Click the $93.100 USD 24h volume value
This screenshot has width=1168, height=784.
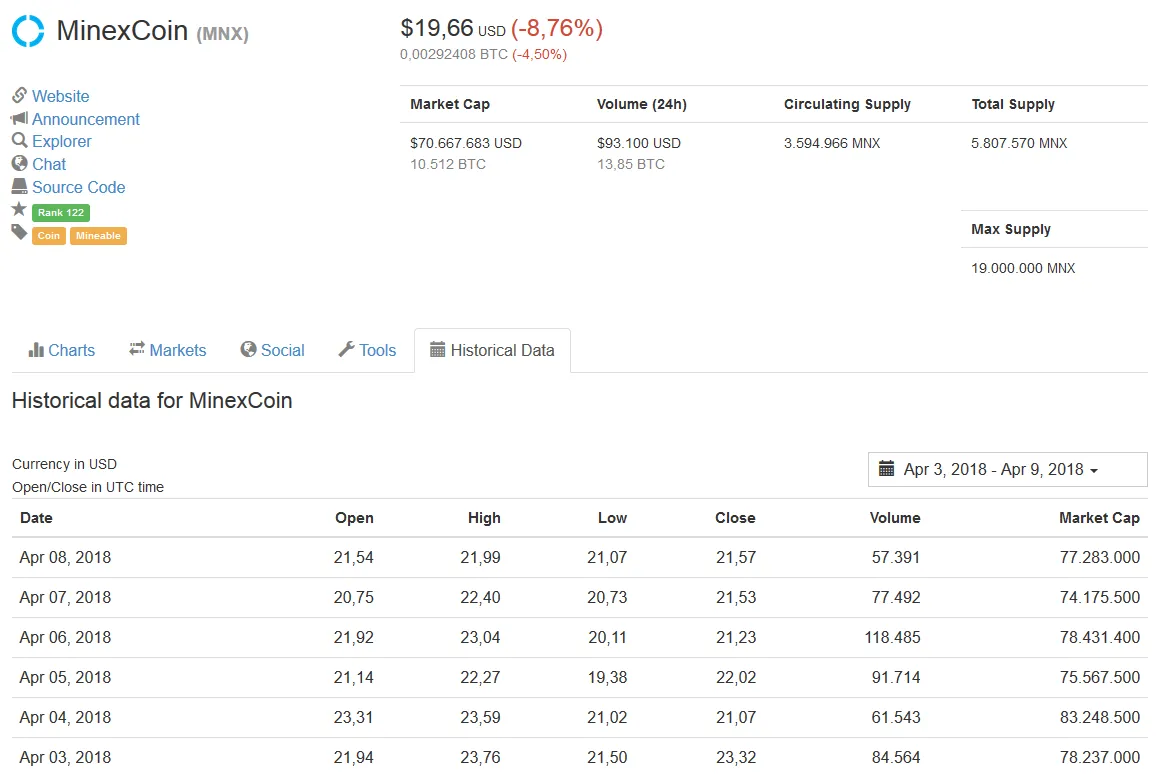638,143
